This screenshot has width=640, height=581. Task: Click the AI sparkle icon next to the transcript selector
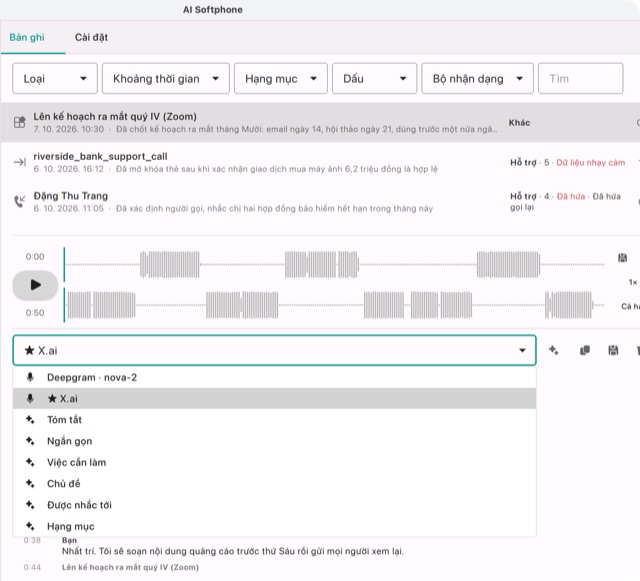click(553, 350)
